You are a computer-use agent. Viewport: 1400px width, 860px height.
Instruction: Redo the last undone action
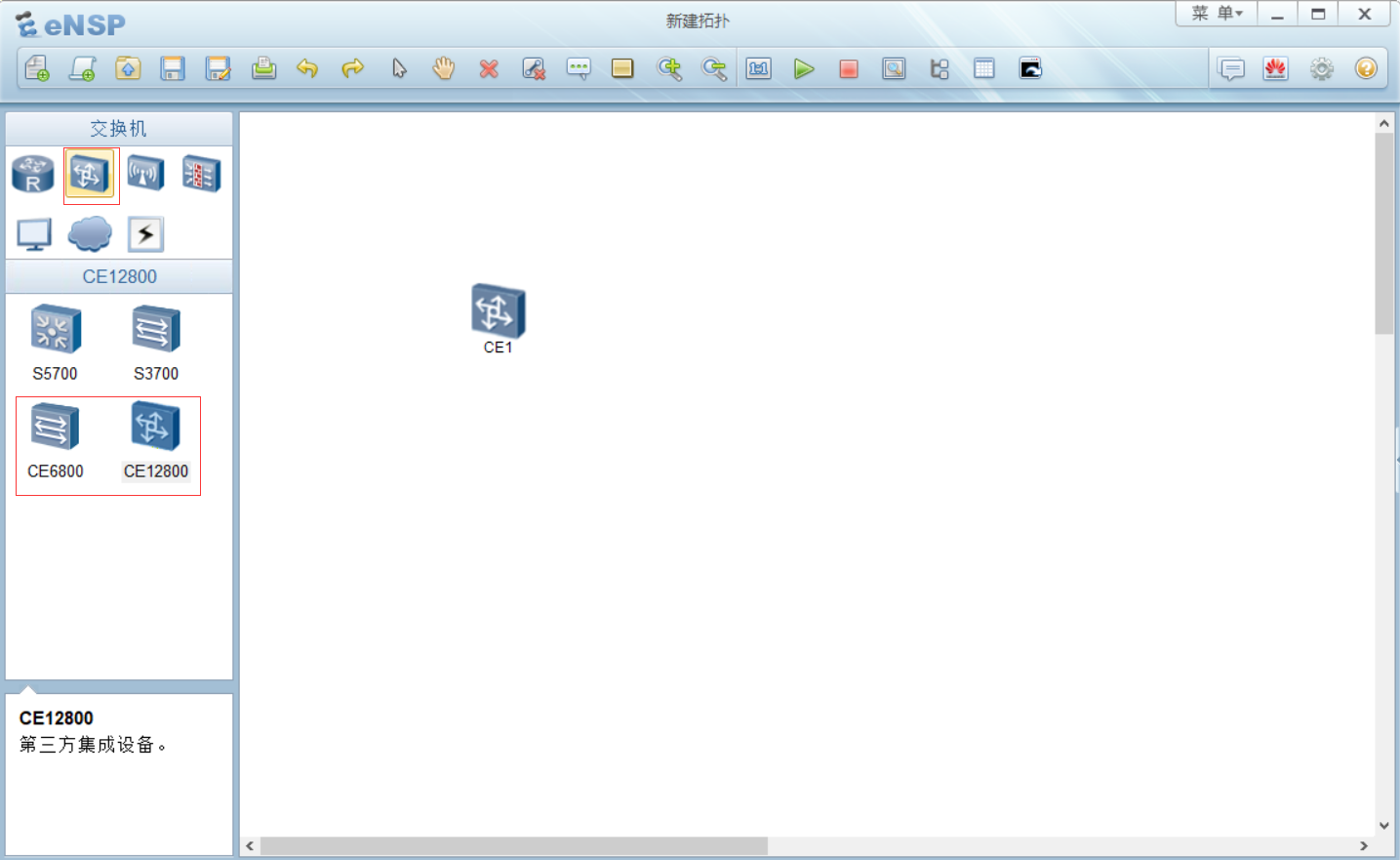point(353,68)
